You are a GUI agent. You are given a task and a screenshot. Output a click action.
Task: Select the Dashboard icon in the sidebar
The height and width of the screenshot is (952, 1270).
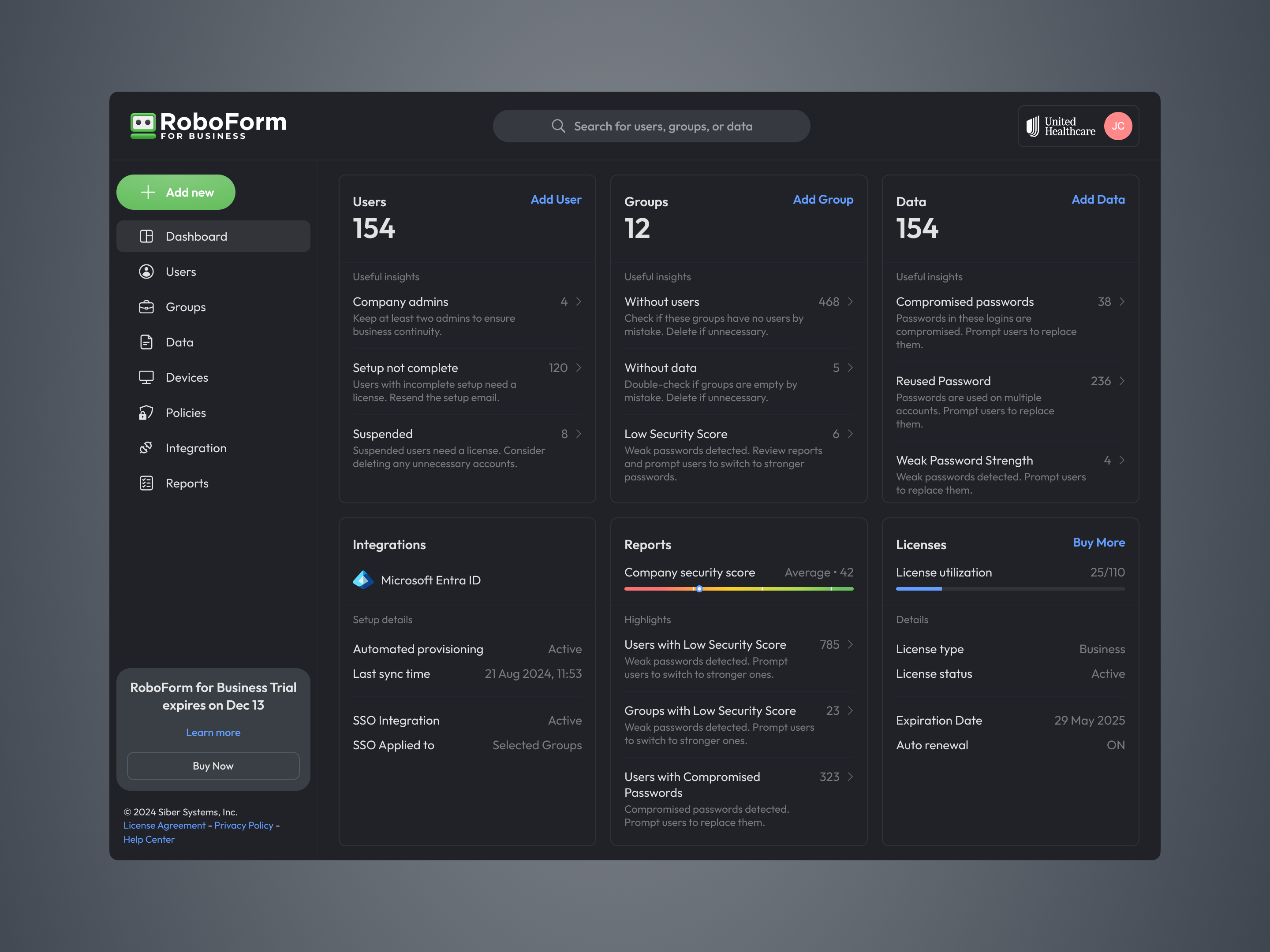click(147, 236)
